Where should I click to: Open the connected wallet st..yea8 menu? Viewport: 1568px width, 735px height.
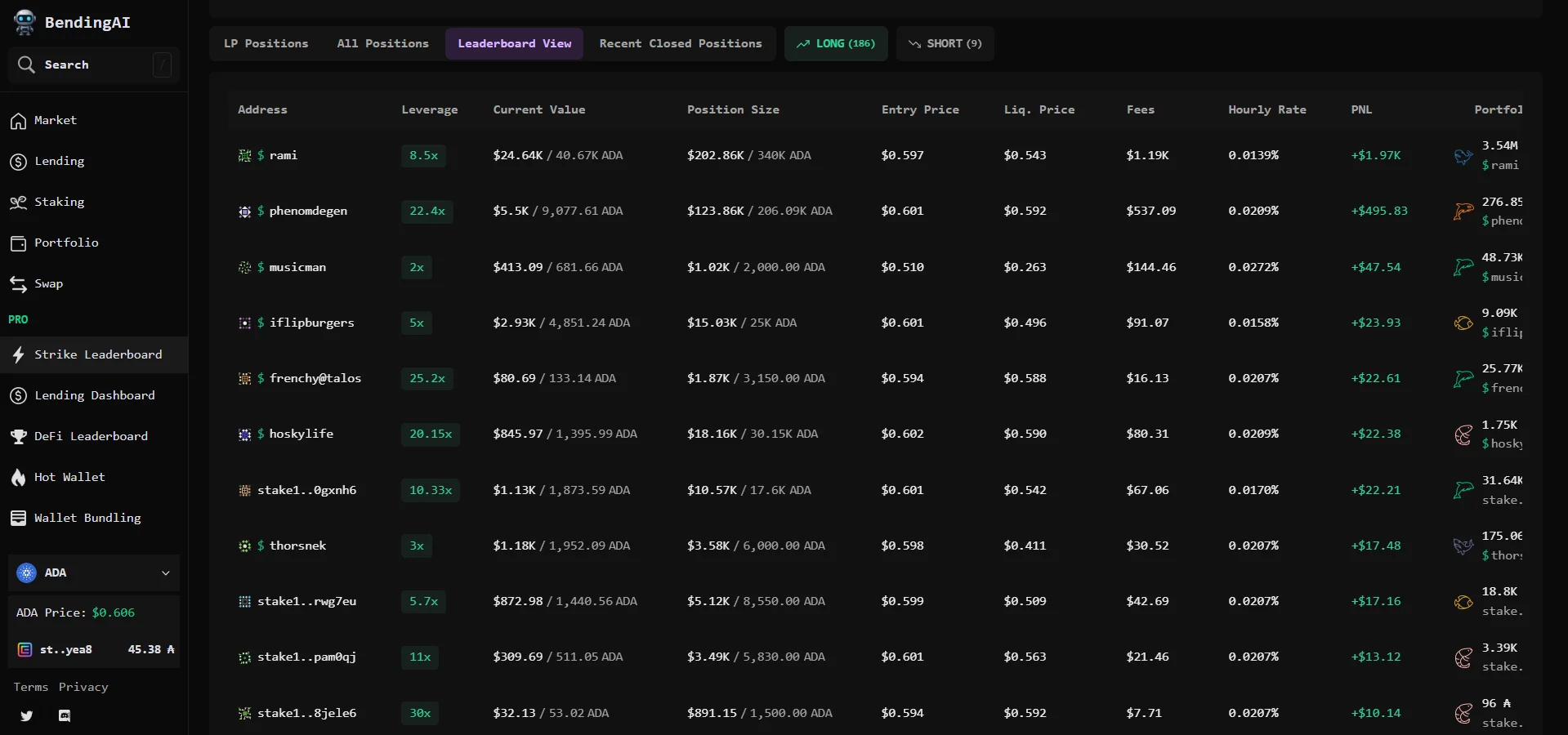[94, 650]
